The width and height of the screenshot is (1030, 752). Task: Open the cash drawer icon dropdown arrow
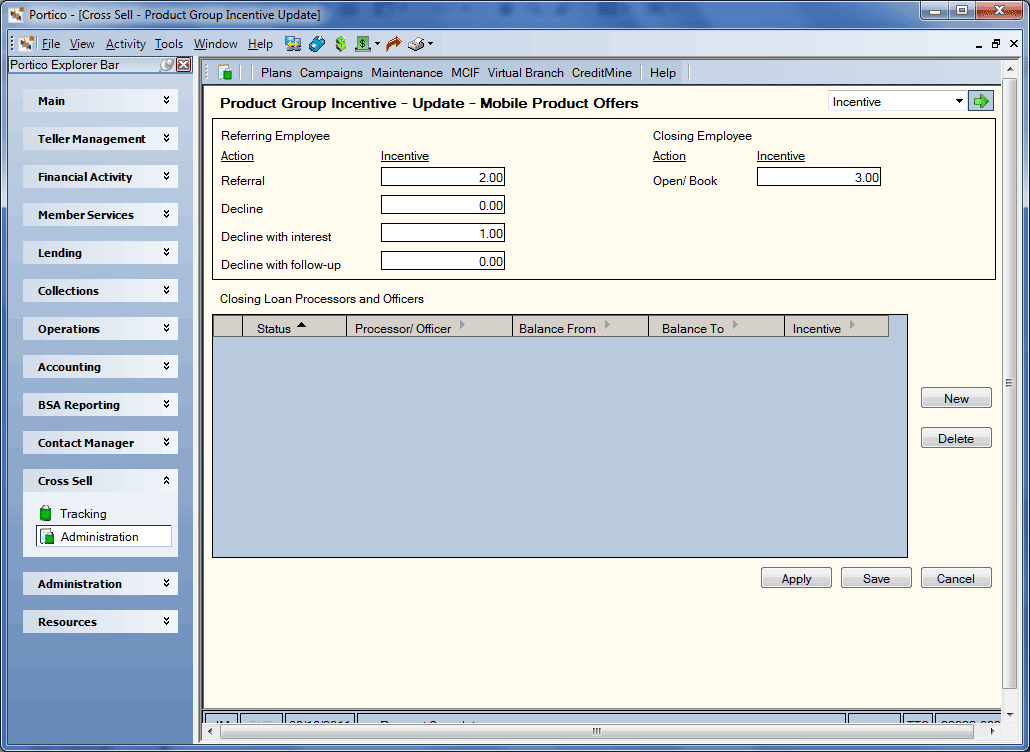coord(377,44)
